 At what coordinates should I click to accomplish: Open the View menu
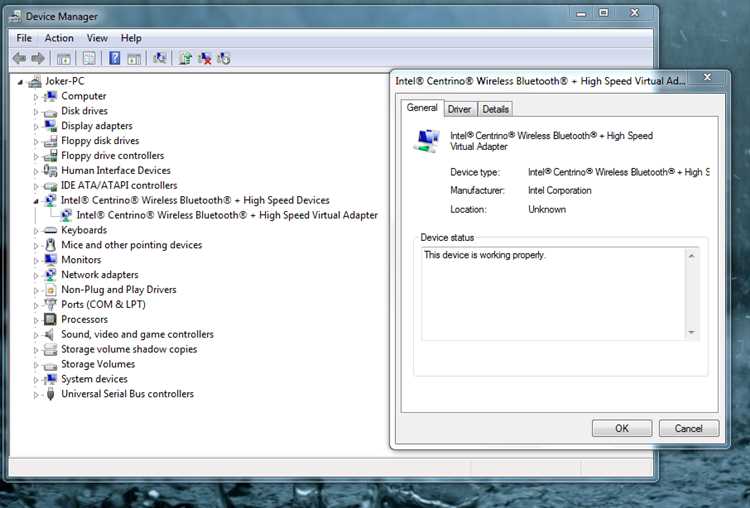click(x=97, y=38)
